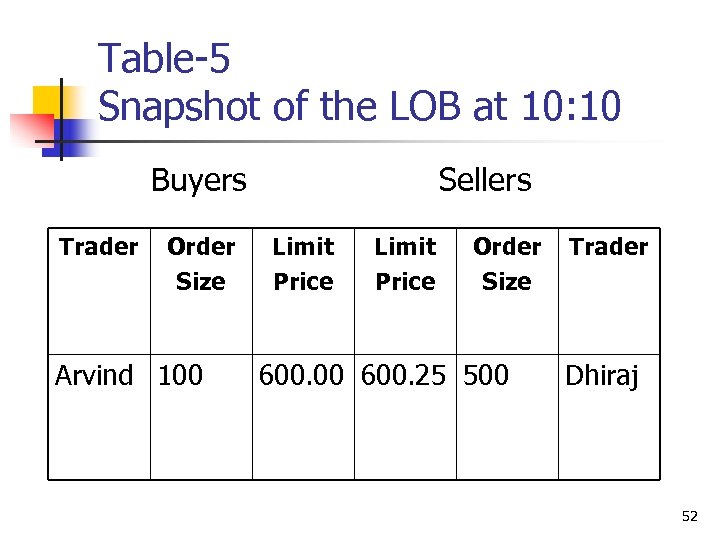The width and height of the screenshot is (720, 540).
Task: Select the Trader header above Arvind
Action: [98, 247]
